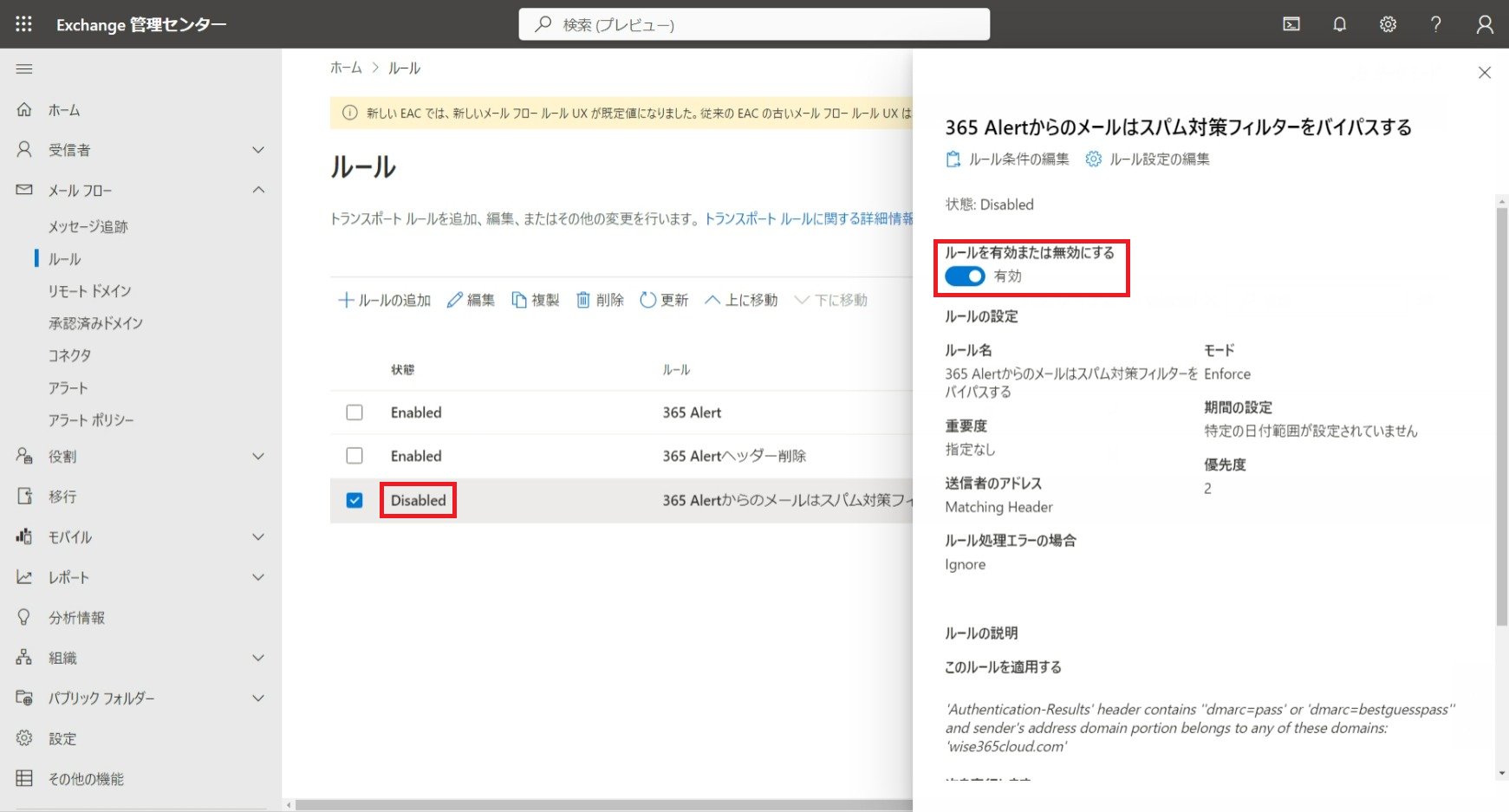
Task: Collapse the メール フロー section chevron
Action: (x=257, y=190)
